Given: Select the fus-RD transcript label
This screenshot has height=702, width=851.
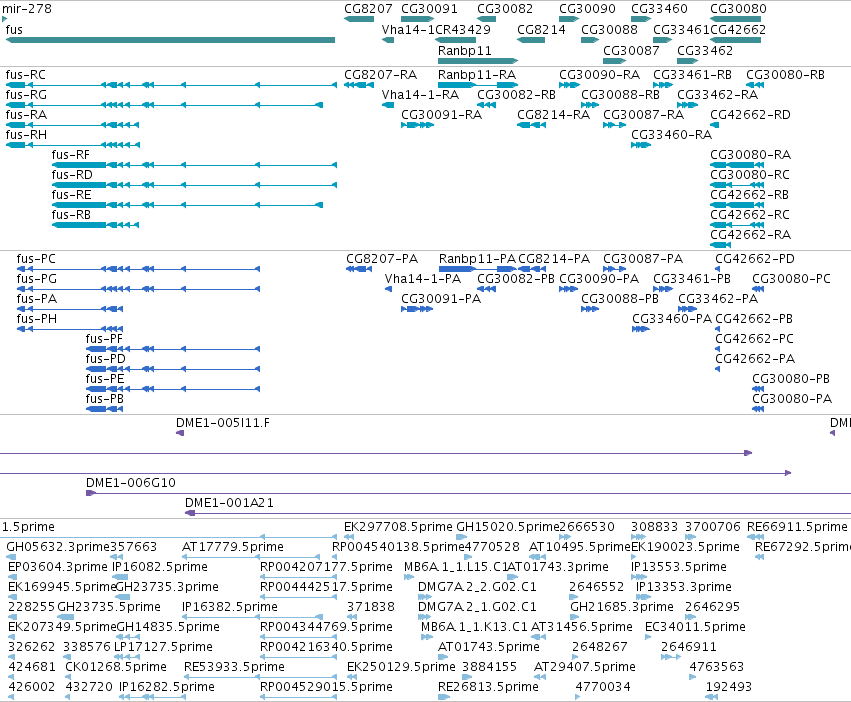Looking at the screenshot, I should point(72,175).
